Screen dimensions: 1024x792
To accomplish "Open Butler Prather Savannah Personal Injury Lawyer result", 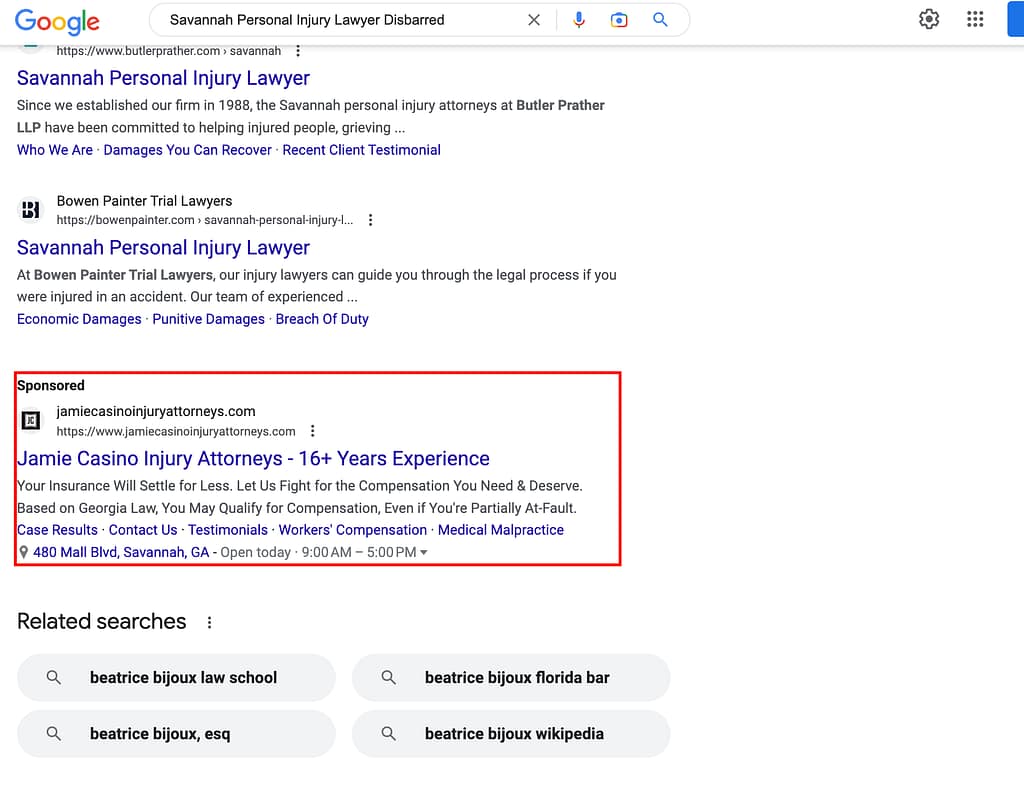I will 163,78.
